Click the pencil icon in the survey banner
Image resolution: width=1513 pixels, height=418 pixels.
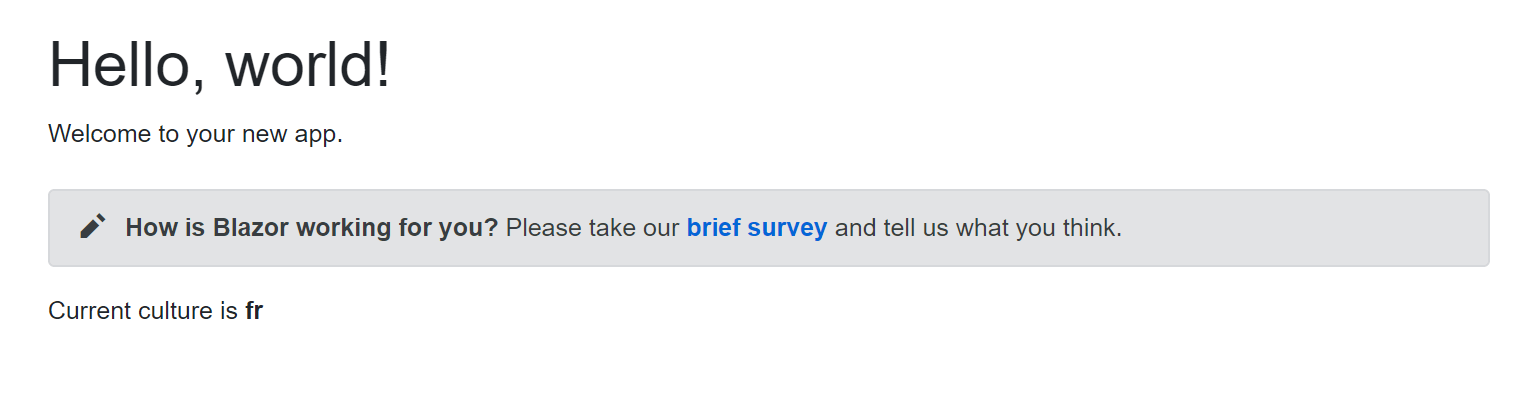(93, 227)
